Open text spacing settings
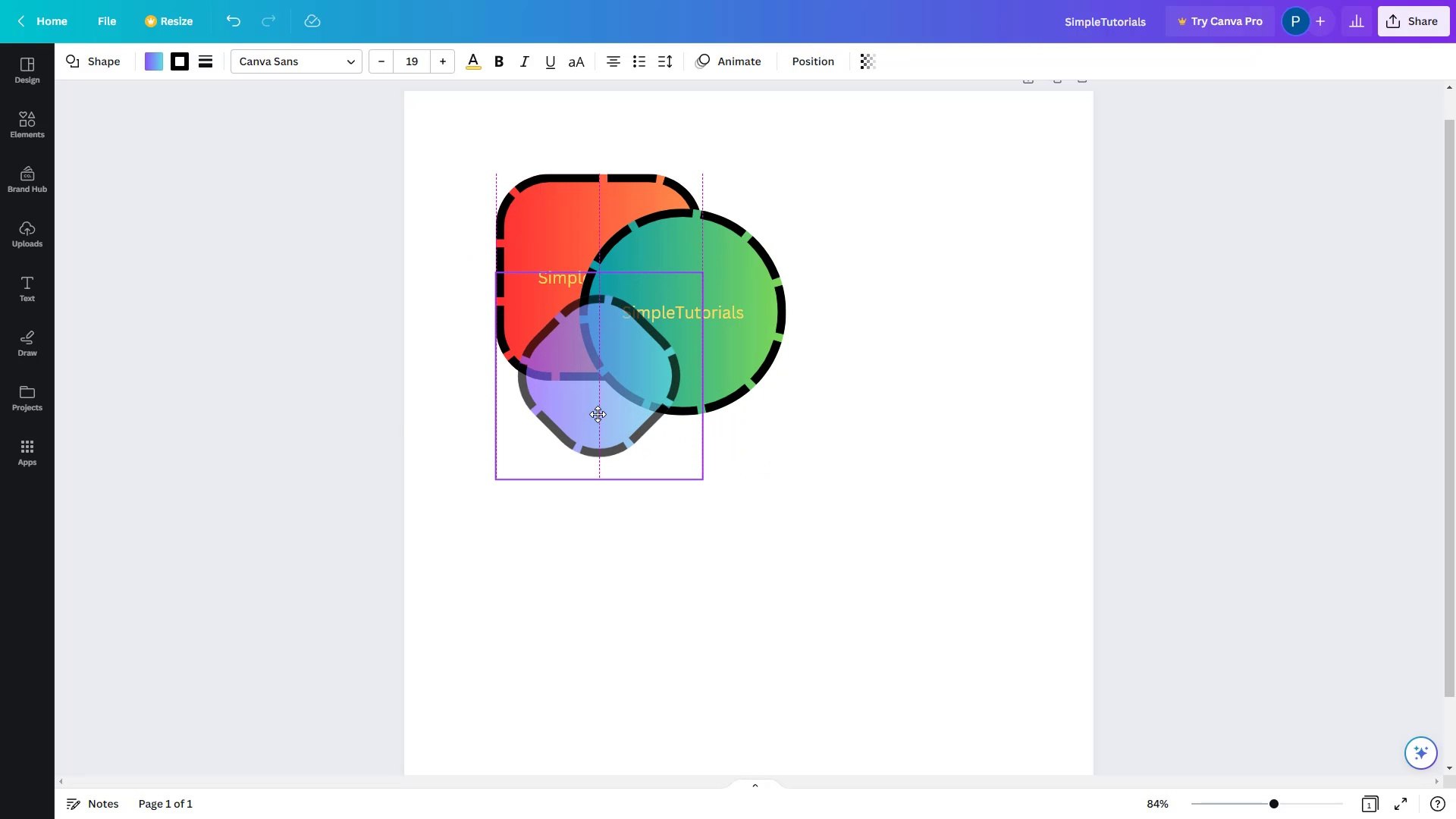The image size is (1456, 819). coord(665,61)
